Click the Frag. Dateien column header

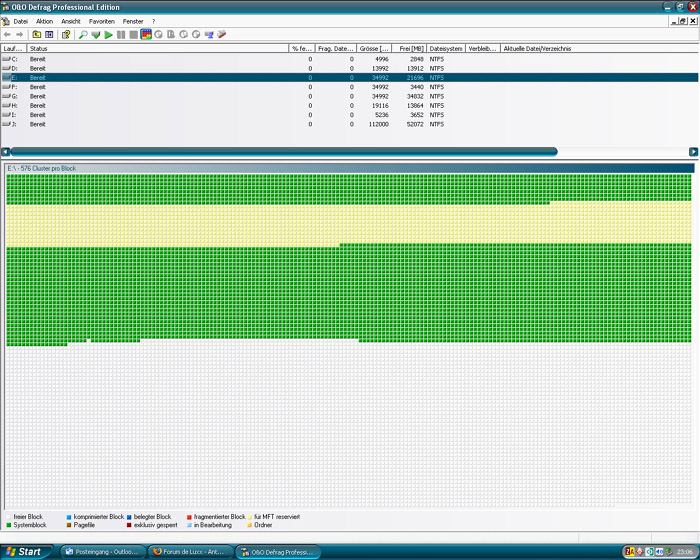336,48
